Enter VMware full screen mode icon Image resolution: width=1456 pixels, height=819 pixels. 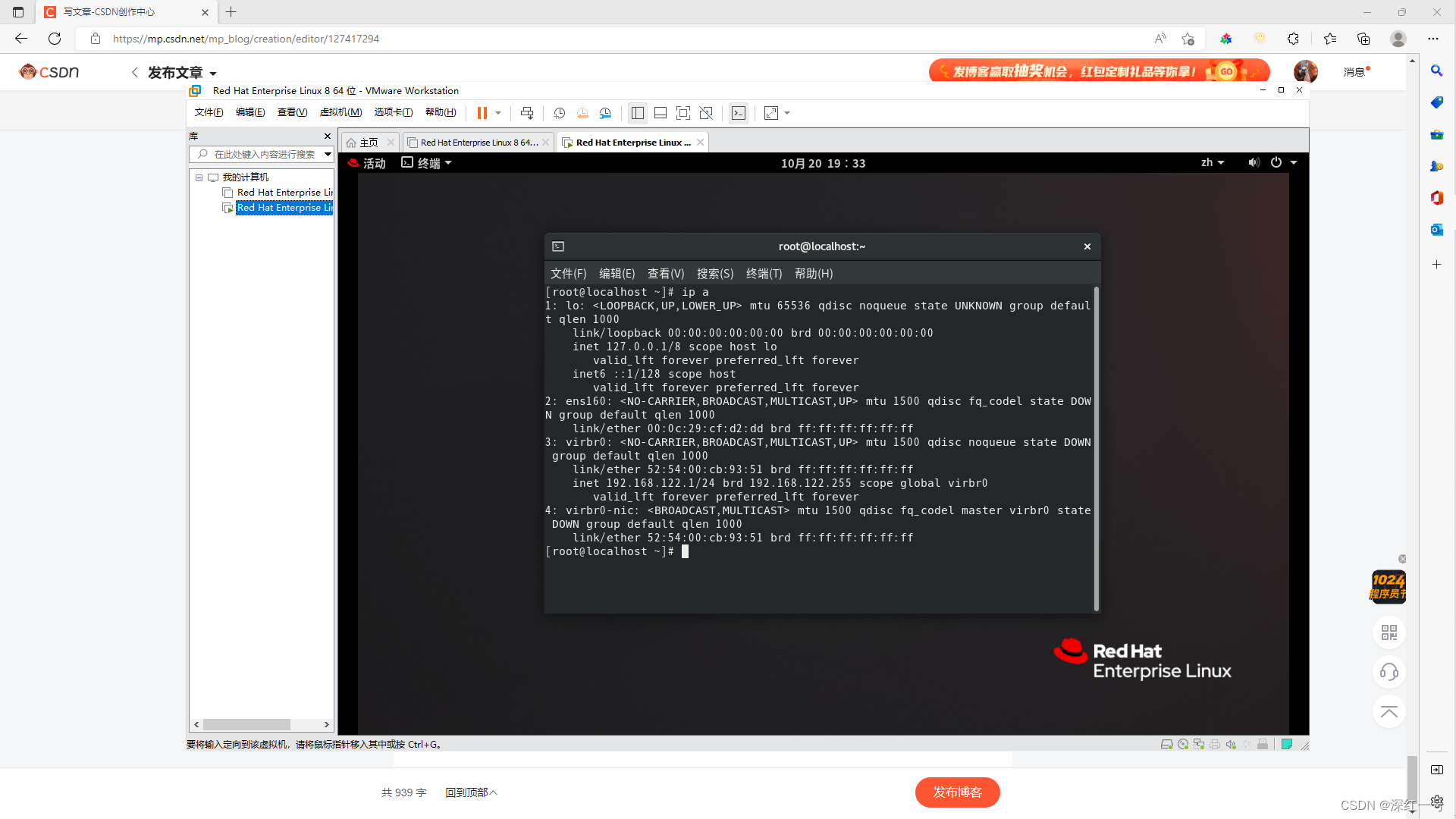point(683,113)
